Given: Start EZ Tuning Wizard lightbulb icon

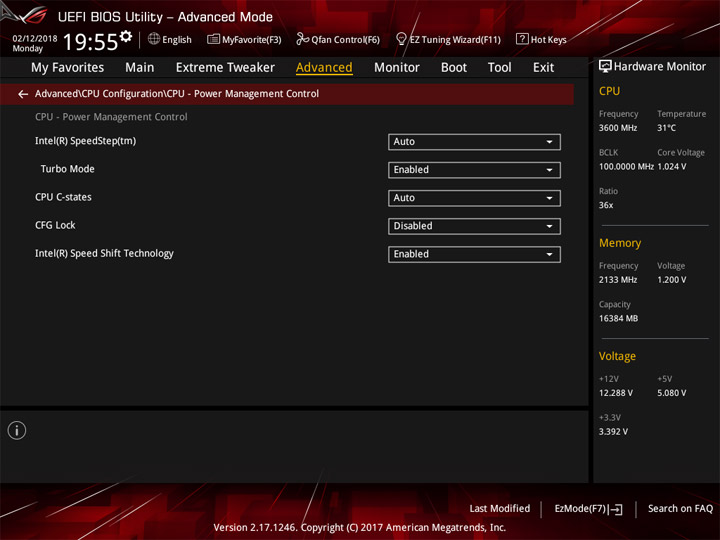Looking at the screenshot, I should point(401,39).
